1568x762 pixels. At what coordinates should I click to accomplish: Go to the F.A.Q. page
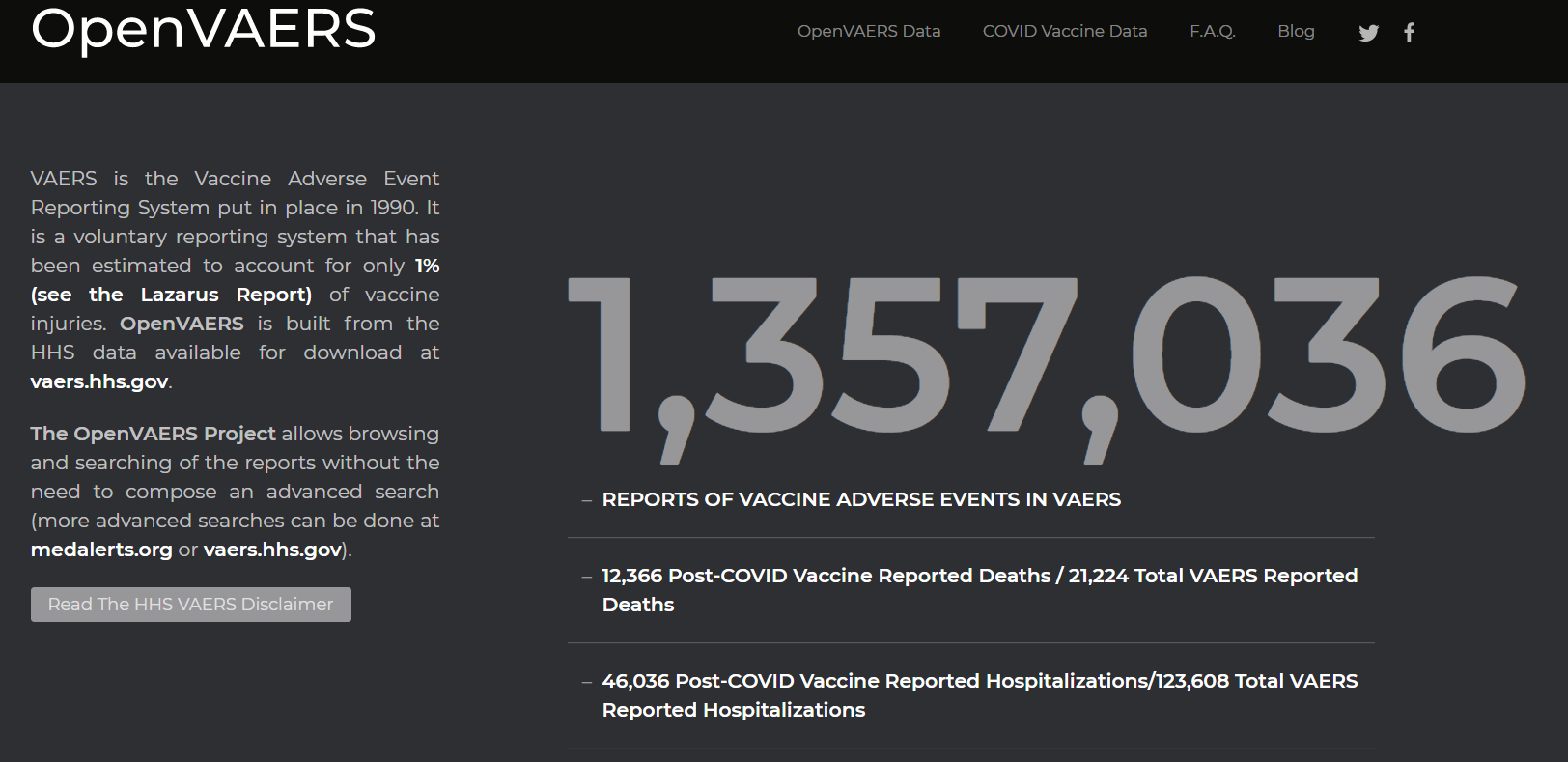click(1213, 31)
